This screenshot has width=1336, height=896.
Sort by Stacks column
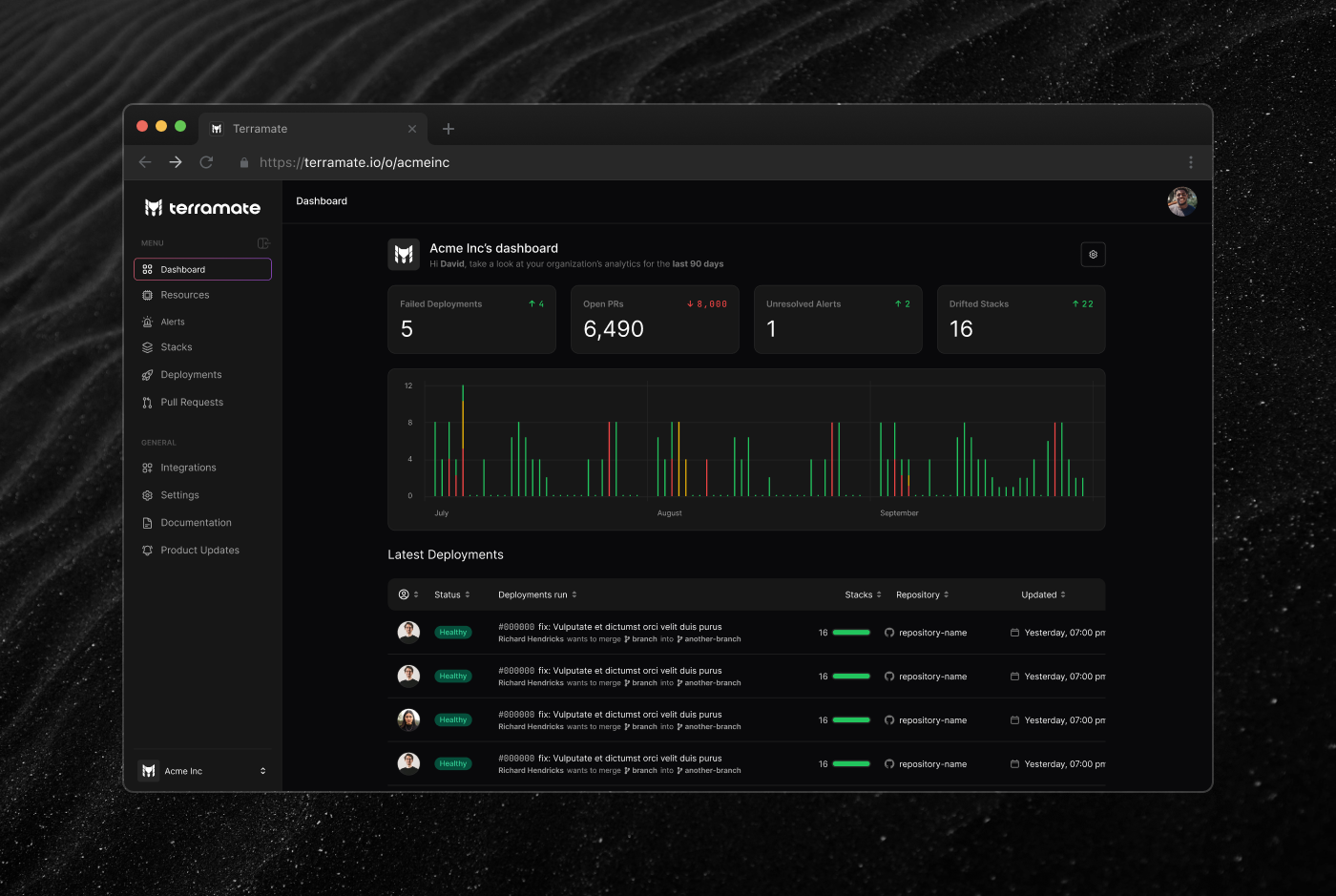[863, 594]
